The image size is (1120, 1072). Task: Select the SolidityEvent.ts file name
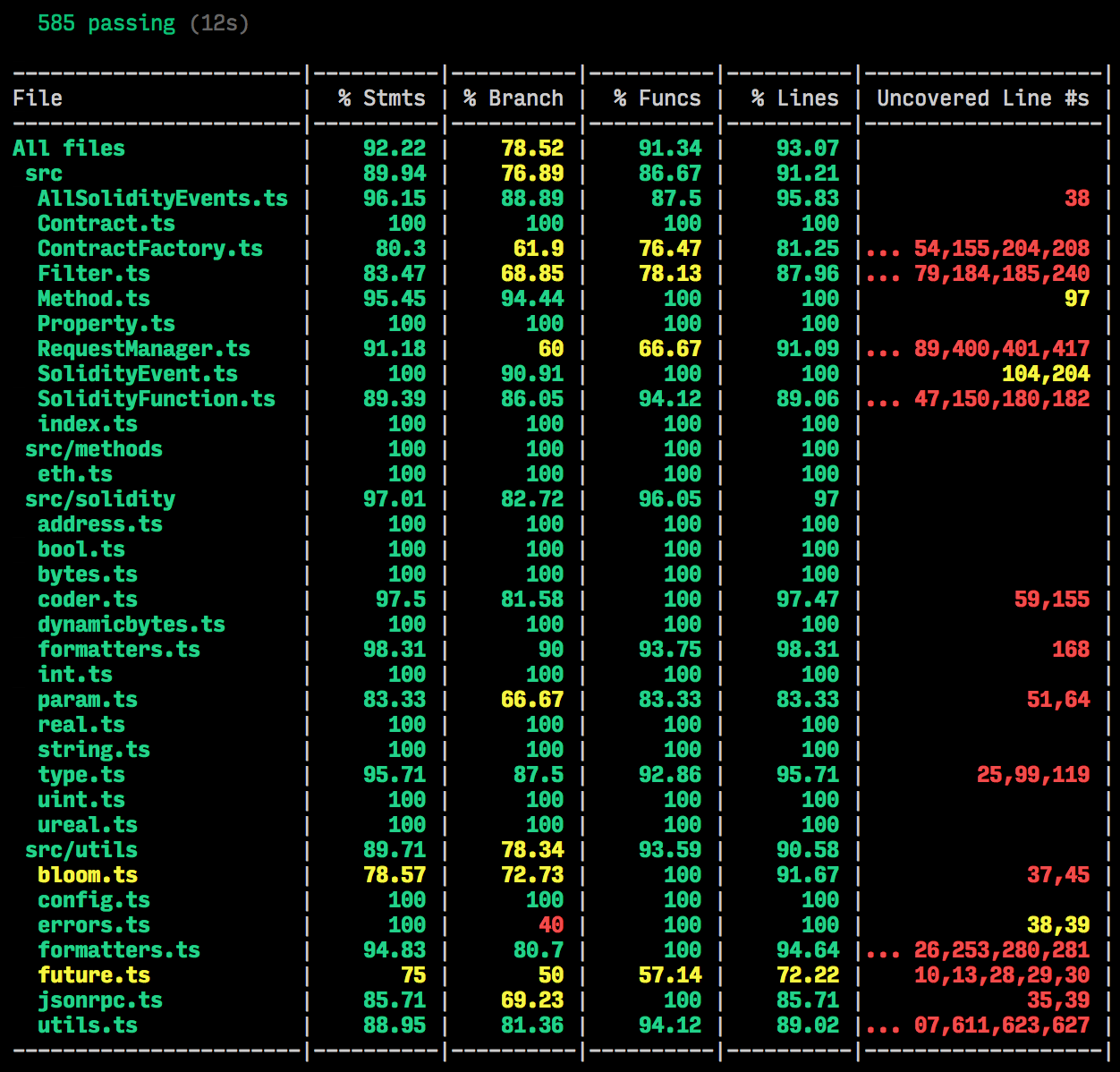coord(138,373)
